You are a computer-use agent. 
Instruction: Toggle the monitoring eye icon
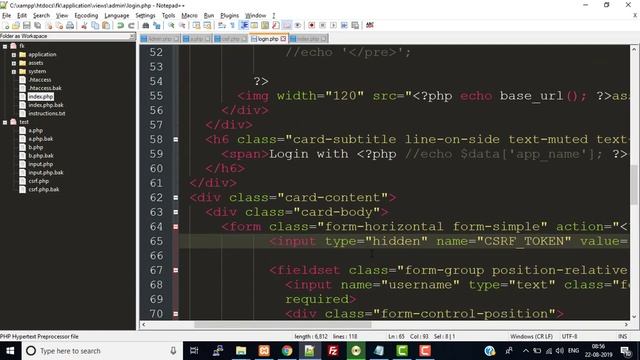coord(298,25)
